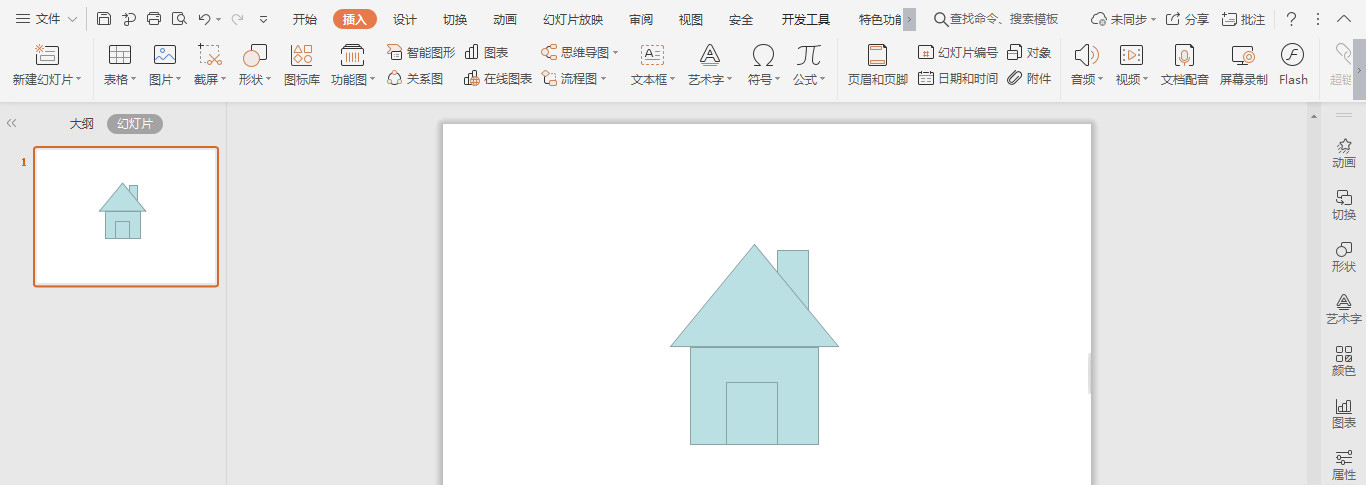Insert an 附件 attachment
The image size is (1366, 485).
1029,78
